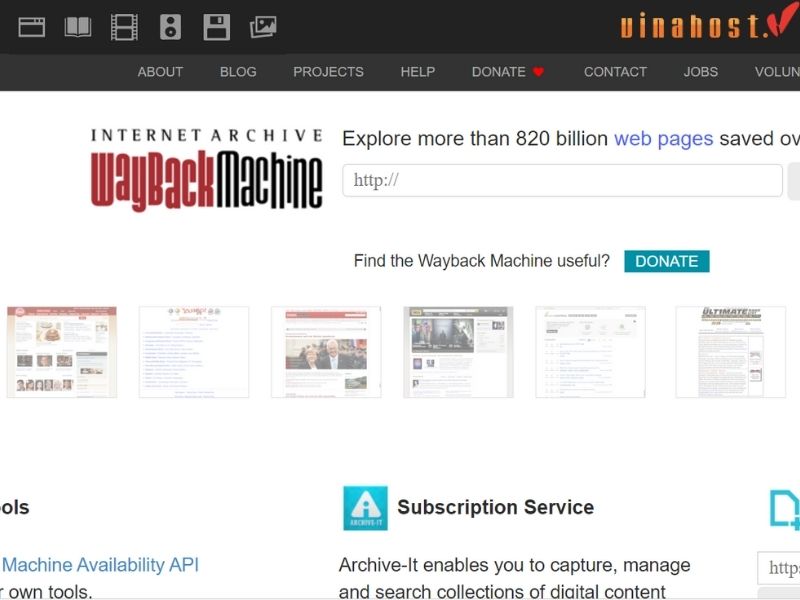Open the archived news thumbnail with two people
This screenshot has height=600, width=800.
(x=326, y=352)
